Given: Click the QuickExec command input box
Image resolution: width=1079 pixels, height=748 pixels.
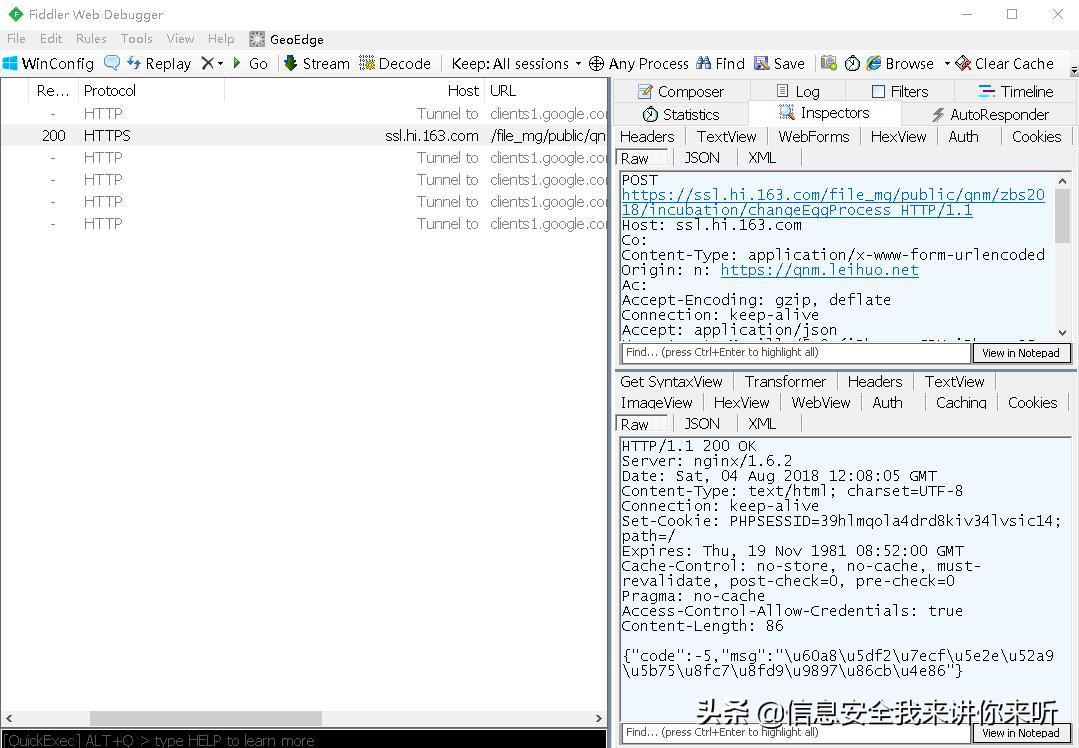Looking at the screenshot, I should 300,740.
